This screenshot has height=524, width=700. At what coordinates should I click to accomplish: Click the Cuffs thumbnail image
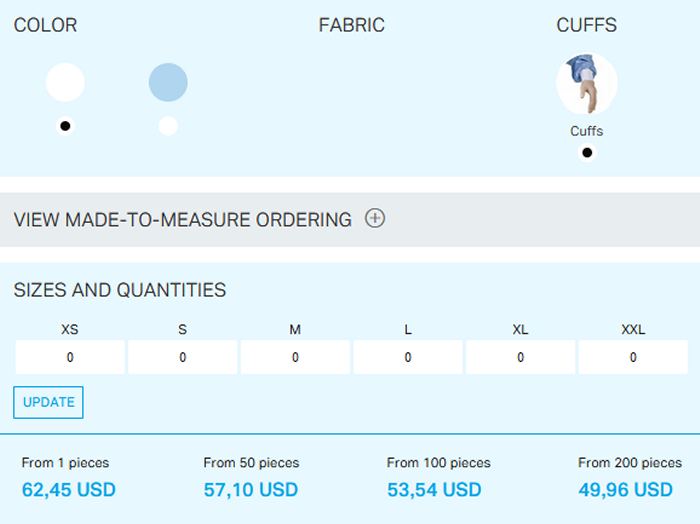coord(586,84)
